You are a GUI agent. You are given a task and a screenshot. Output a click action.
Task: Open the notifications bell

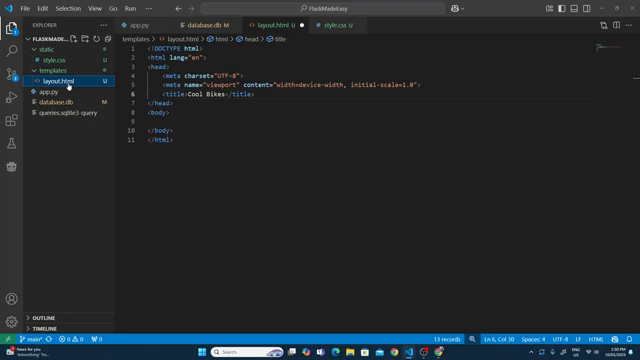coord(629,339)
